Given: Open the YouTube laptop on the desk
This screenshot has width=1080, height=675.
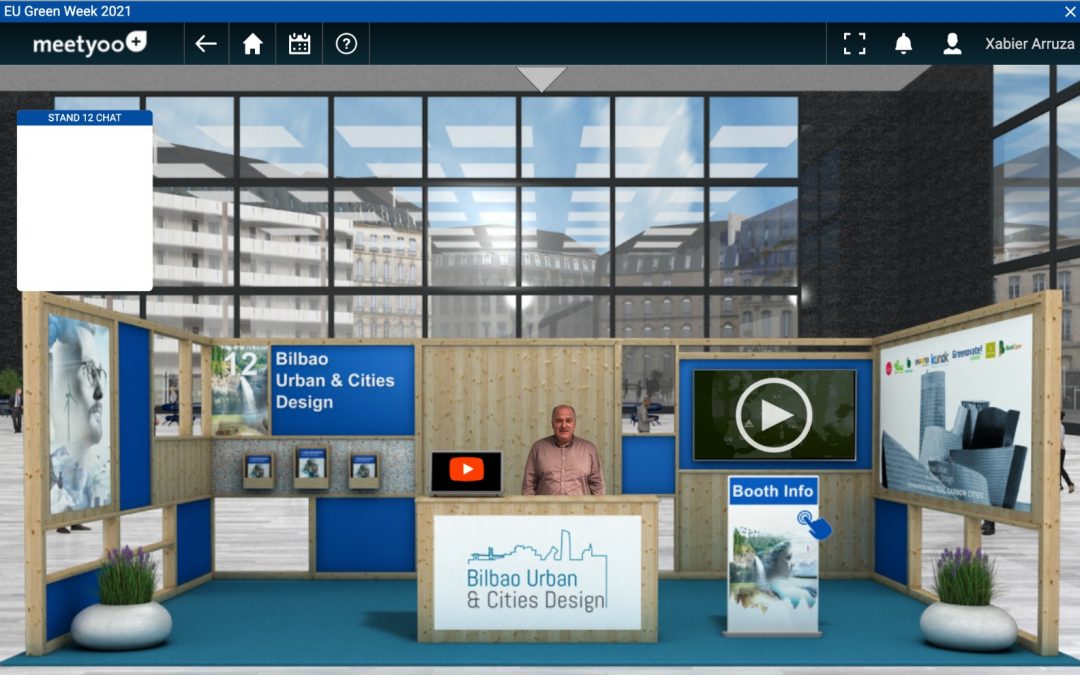Looking at the screenshot, I should [466, 472].
